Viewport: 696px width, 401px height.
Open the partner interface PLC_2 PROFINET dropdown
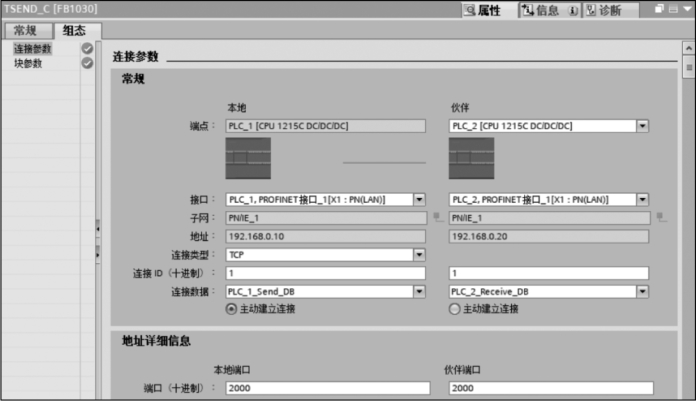pyautogui.click(x=642, y=200)
